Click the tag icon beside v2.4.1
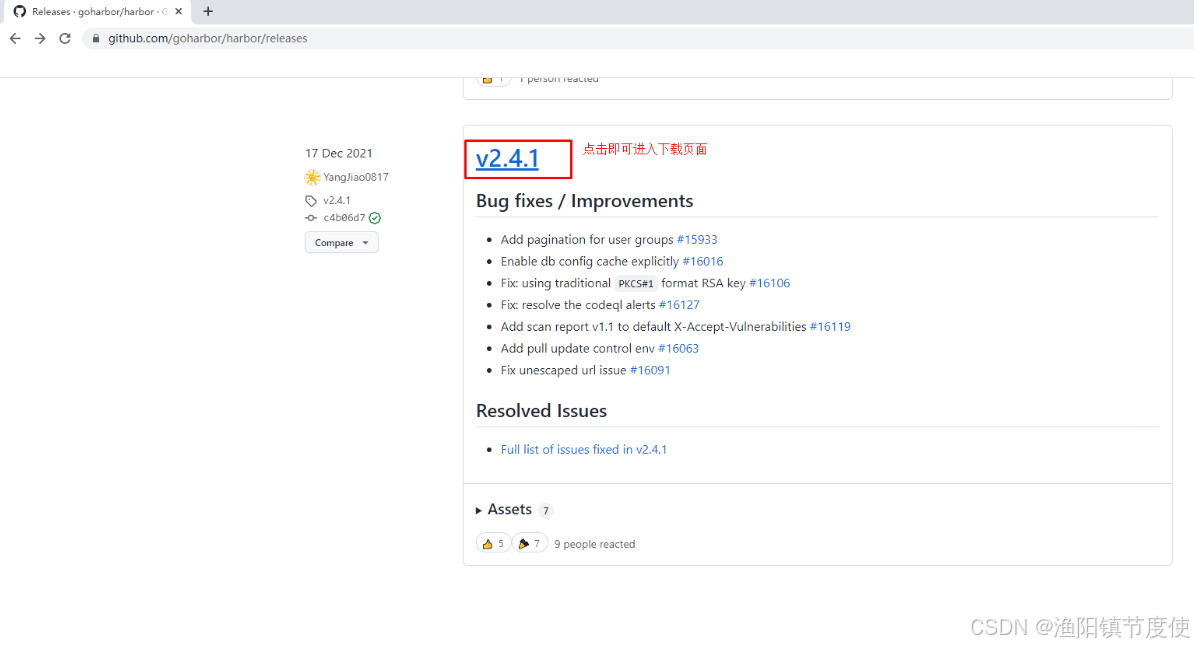Image resolution: width=1194 pixels, height=647 pixels. (311, 201)
